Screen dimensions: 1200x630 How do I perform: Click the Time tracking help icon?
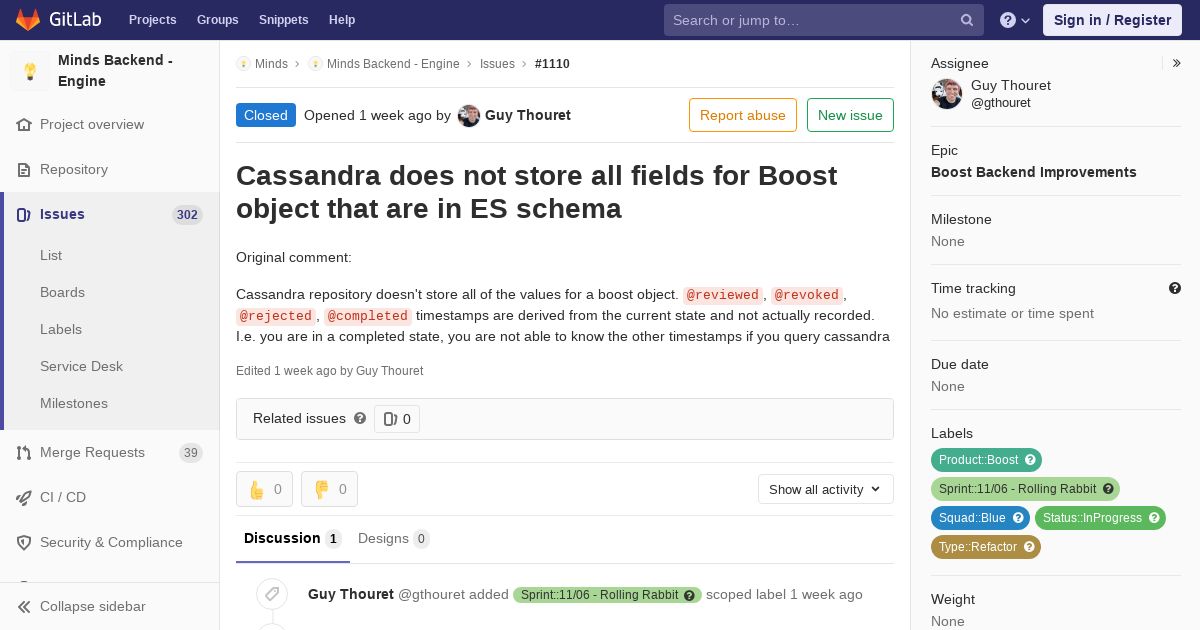click(1175, 288)
